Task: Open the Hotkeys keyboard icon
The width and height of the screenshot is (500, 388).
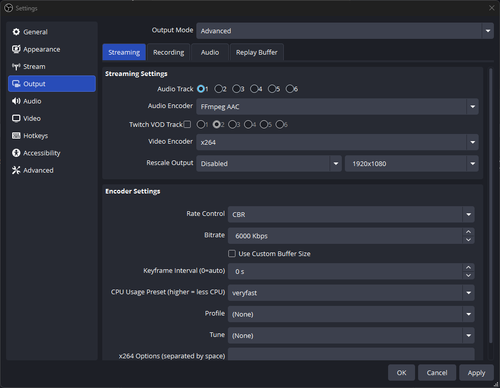Action: coord(16,136)
